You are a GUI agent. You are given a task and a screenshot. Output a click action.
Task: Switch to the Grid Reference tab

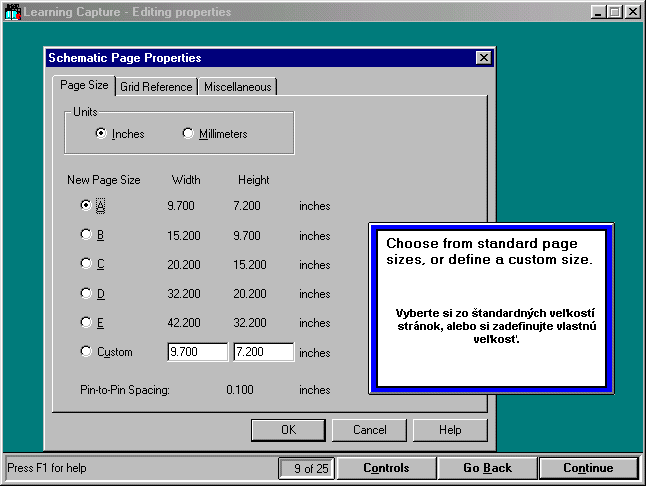pyautogui.click(x=156, y=87)
